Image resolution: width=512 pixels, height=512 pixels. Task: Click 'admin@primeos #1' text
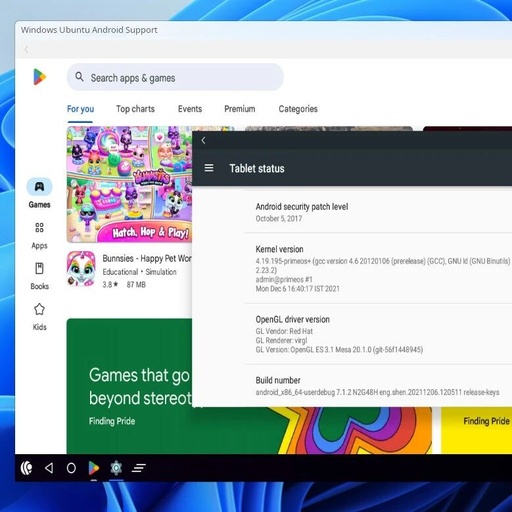tap(284, 279)
